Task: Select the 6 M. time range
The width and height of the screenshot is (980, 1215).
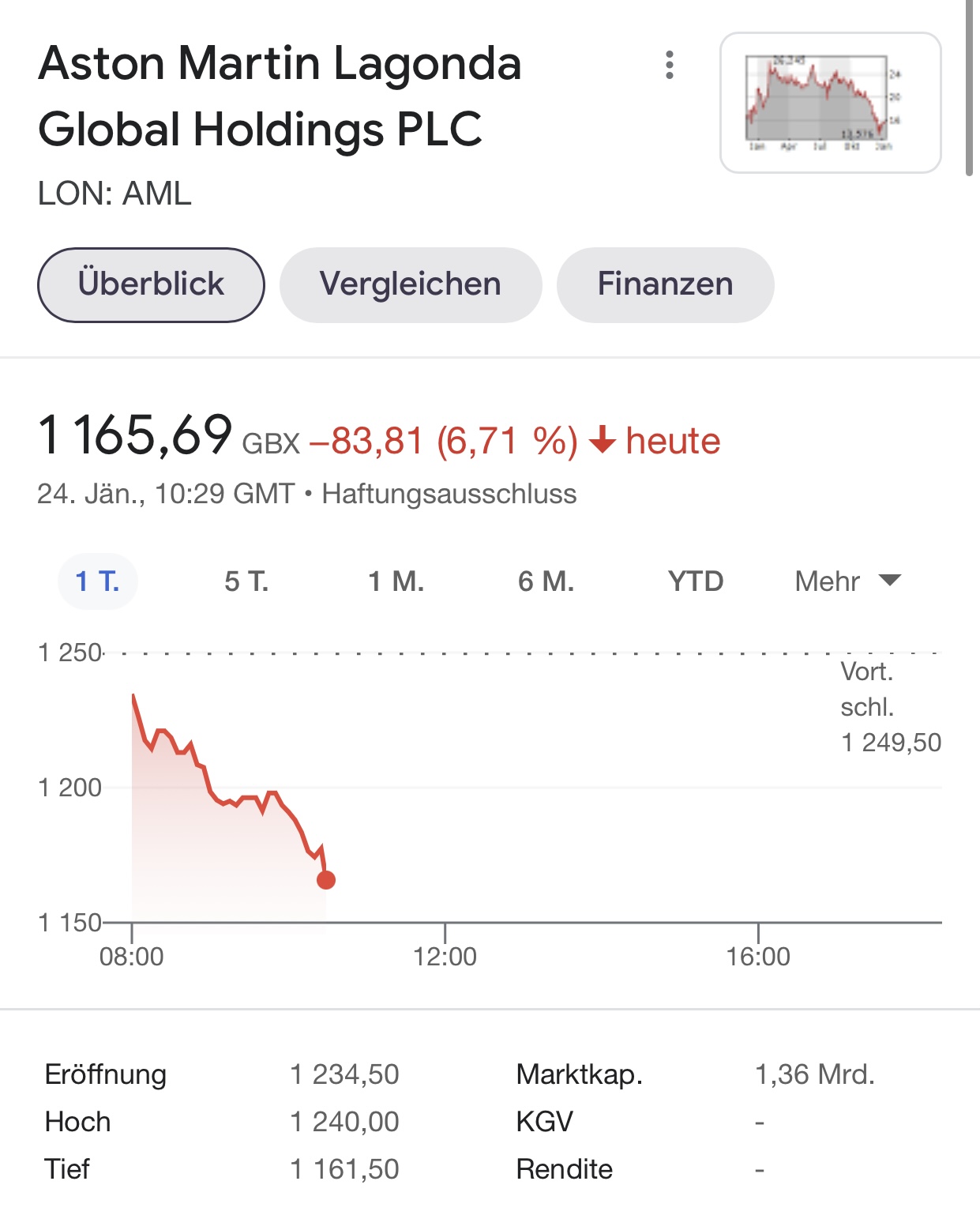Action: (x=546, y=581)
